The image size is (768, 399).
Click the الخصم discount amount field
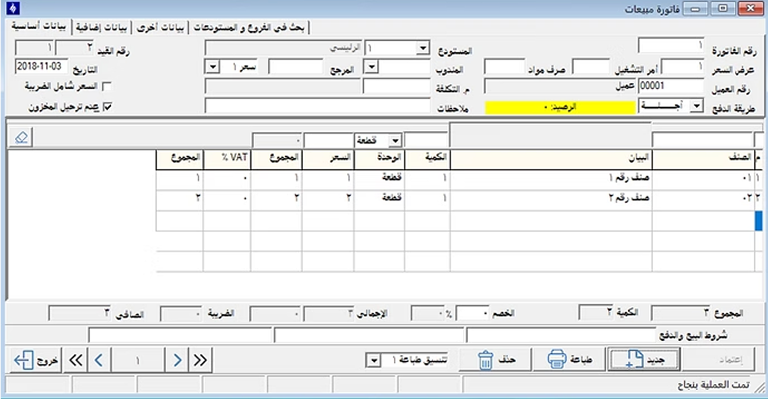pyautogui.click(x=472, y=313)
